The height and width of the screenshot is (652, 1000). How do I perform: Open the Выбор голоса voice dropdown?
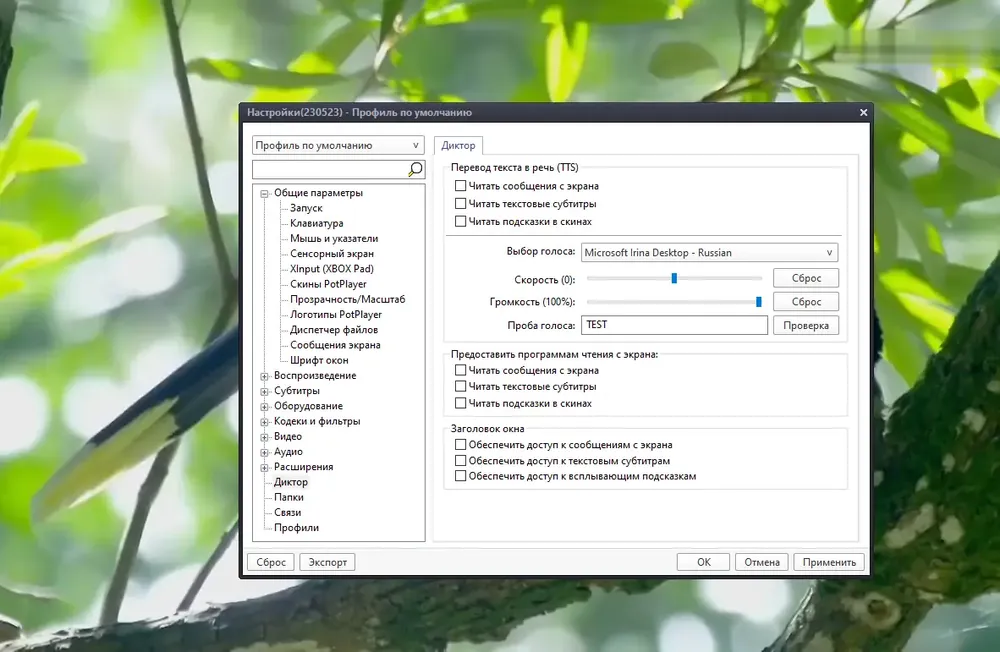[709, 253]
